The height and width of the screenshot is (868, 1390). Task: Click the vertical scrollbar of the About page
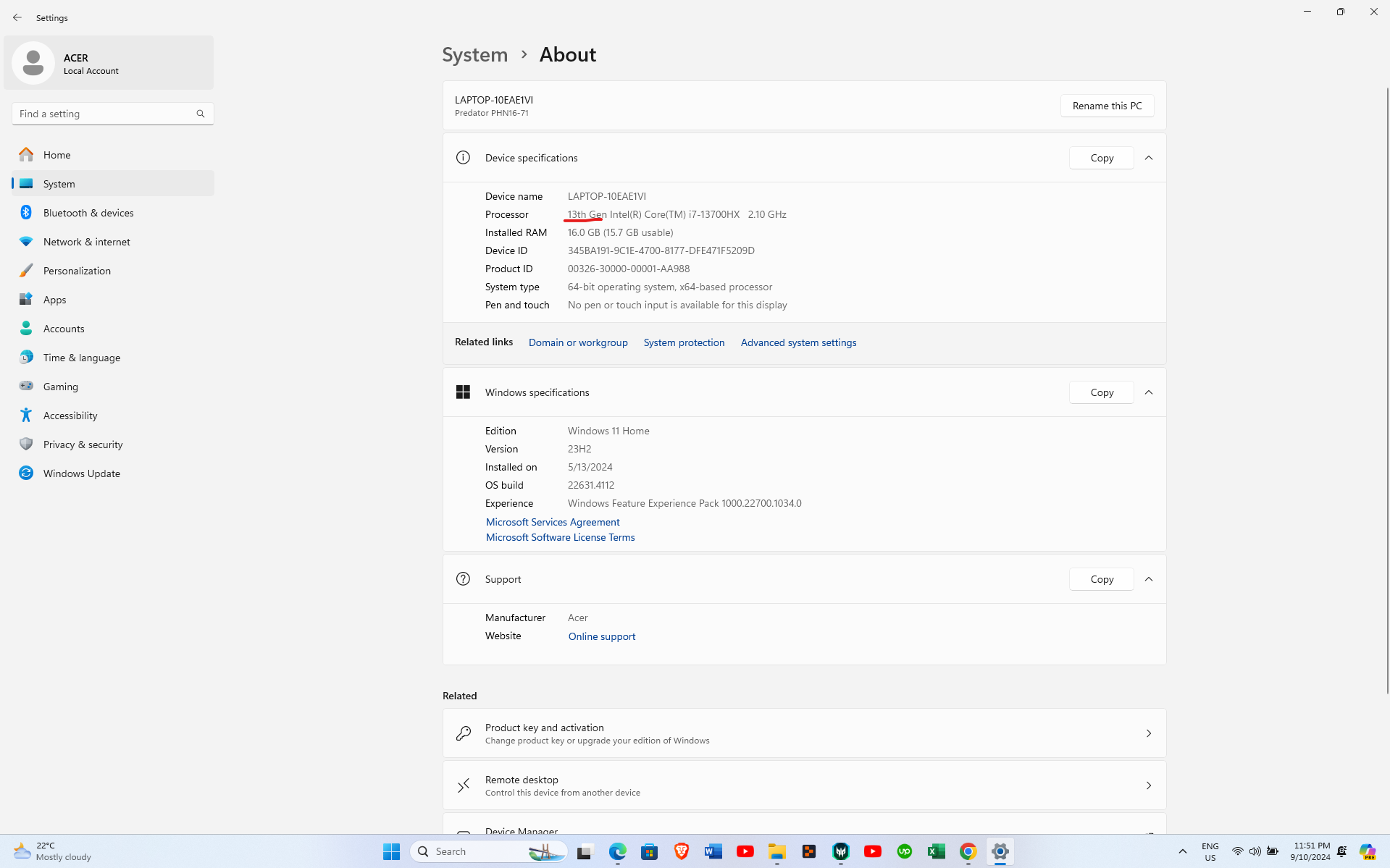point(1387,391)
